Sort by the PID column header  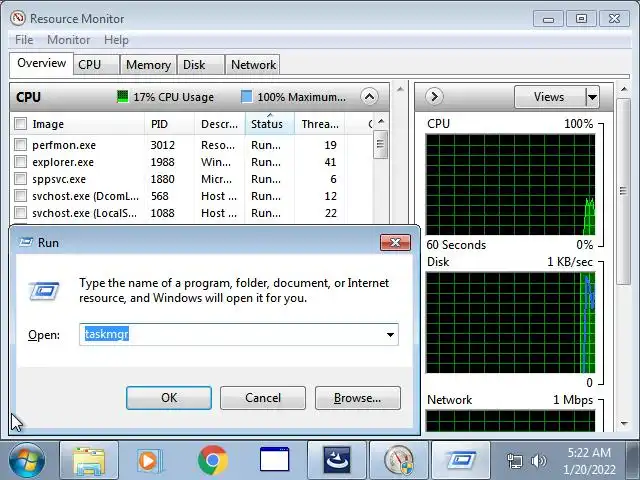[x=169, y=124]
